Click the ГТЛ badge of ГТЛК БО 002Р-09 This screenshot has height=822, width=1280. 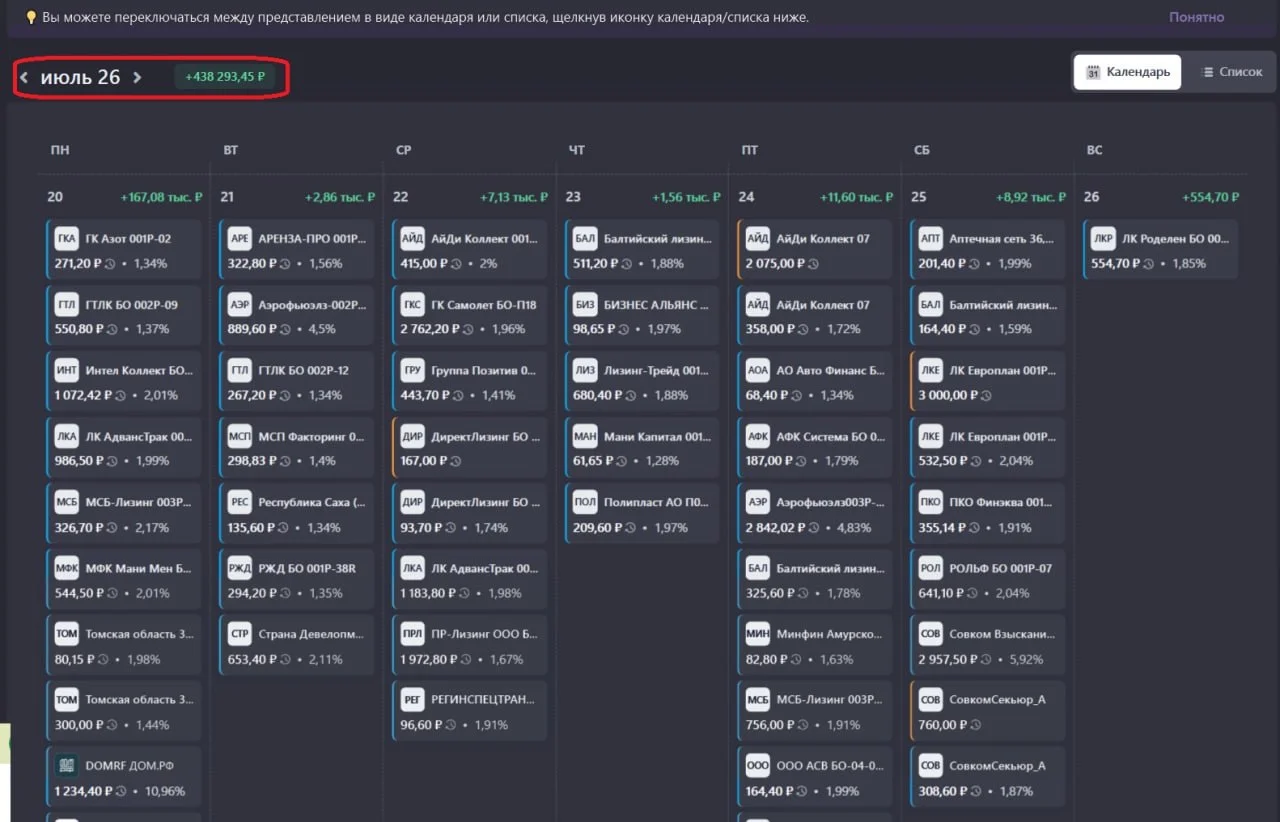pos(67,305)
